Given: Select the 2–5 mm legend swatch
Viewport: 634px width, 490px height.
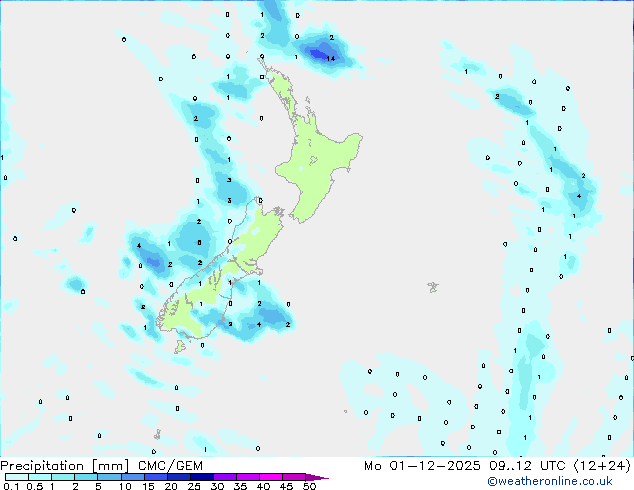Looking at the screenshot, I should 86,477.
